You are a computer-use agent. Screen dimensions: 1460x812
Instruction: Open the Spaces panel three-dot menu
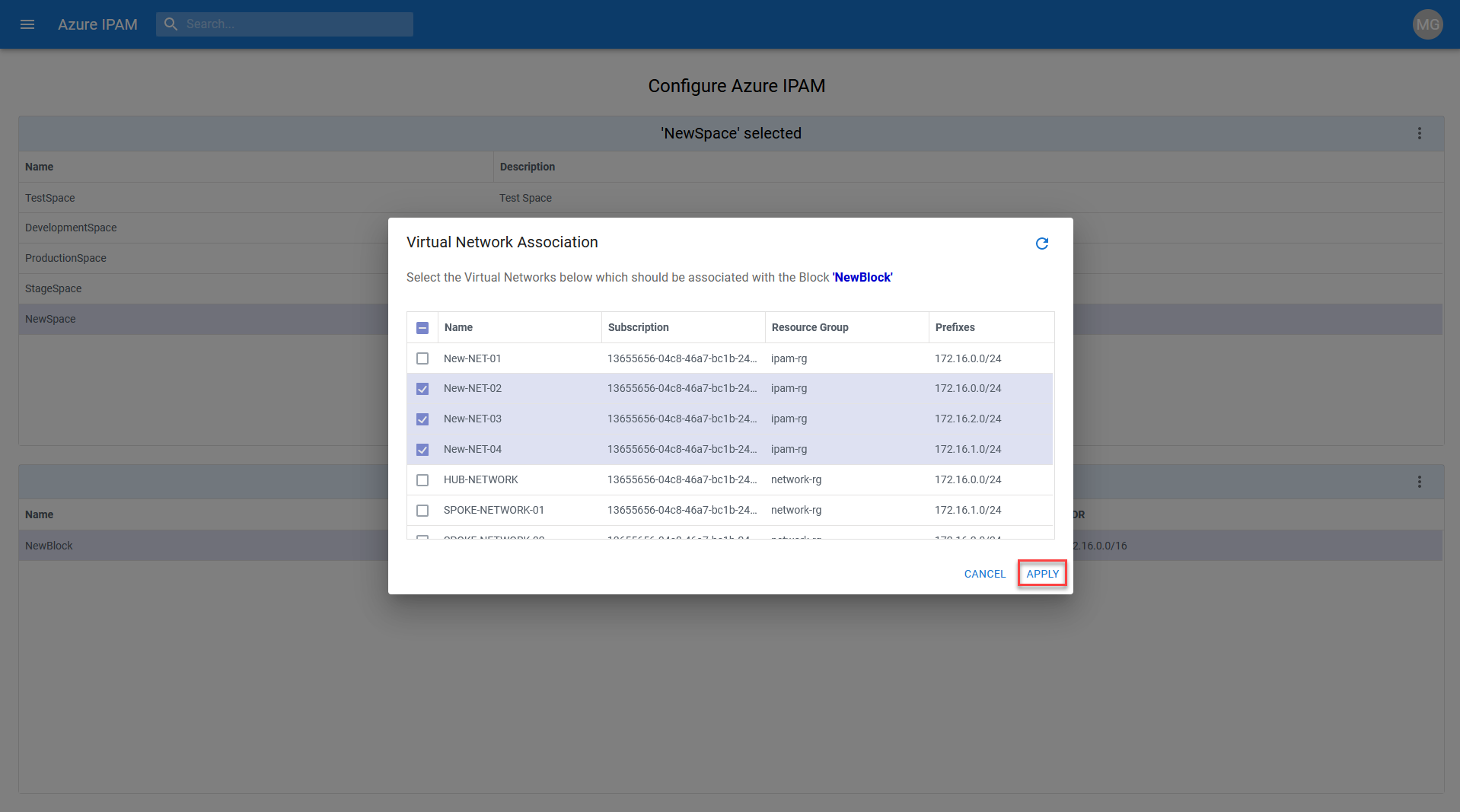[x=1420, y=133]
